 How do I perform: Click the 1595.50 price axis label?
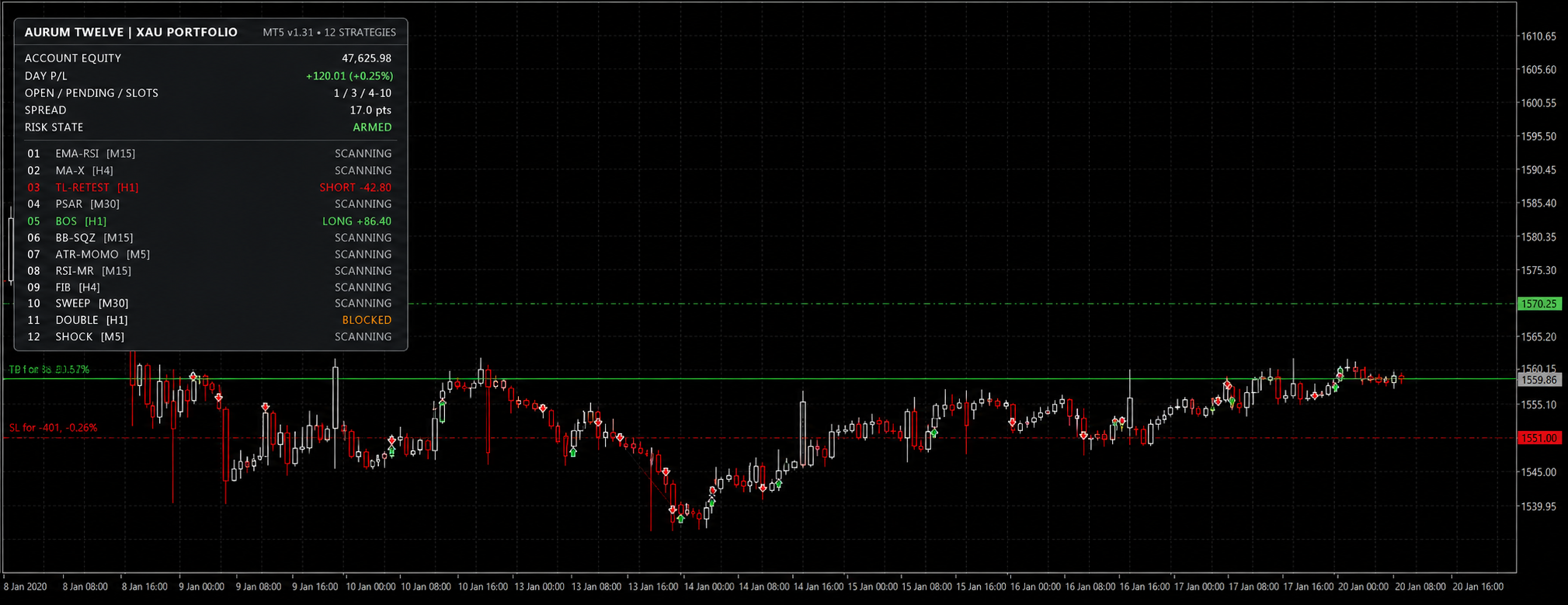click(x=1538, y=137)
